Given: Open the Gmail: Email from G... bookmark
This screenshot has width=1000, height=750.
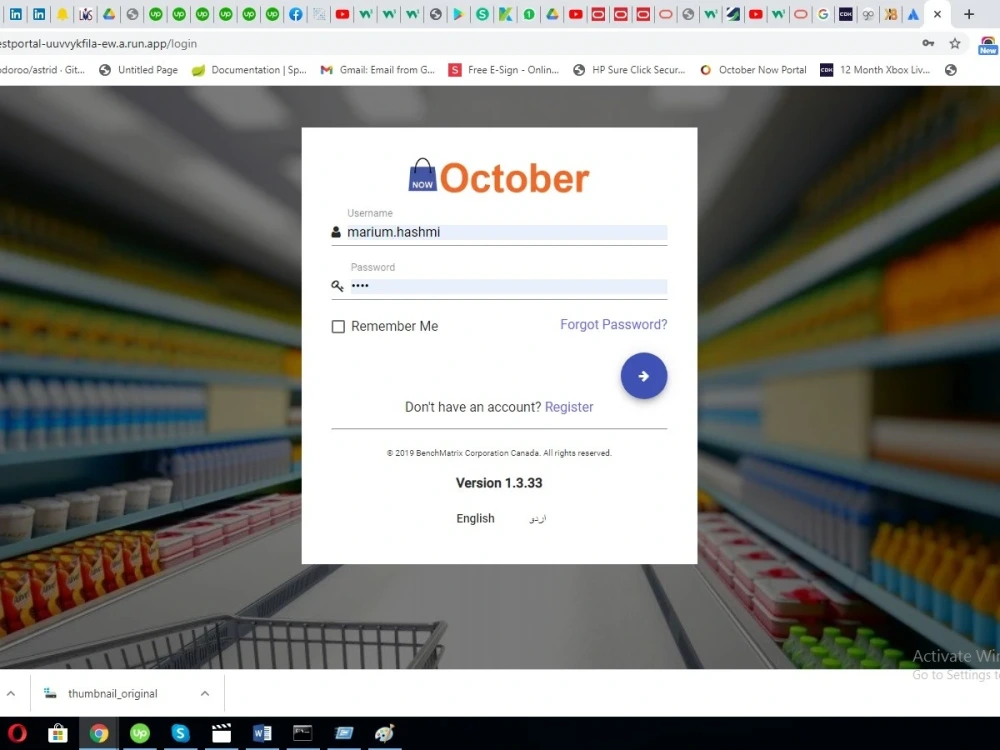Looking at the screenshot, I should point(378,70).
